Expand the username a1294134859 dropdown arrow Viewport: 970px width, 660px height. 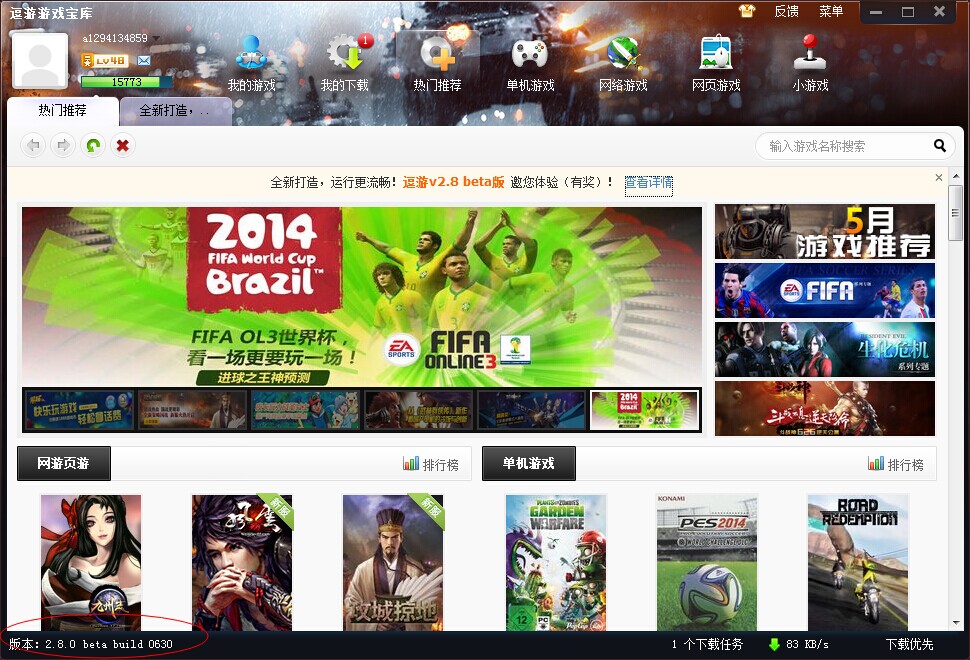155,38
